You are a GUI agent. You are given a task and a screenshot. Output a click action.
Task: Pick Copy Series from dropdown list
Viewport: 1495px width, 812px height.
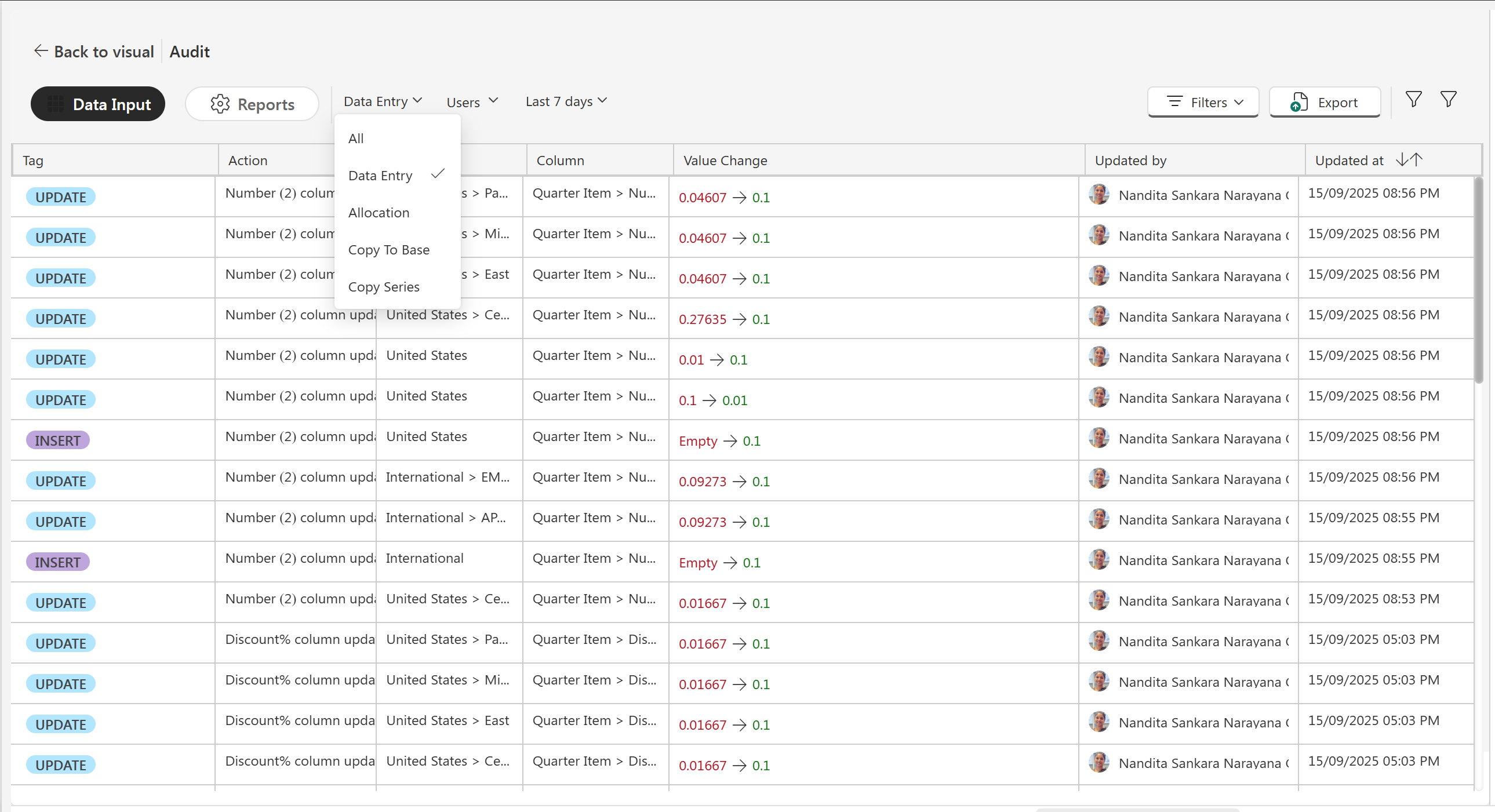tap(384, 287)
